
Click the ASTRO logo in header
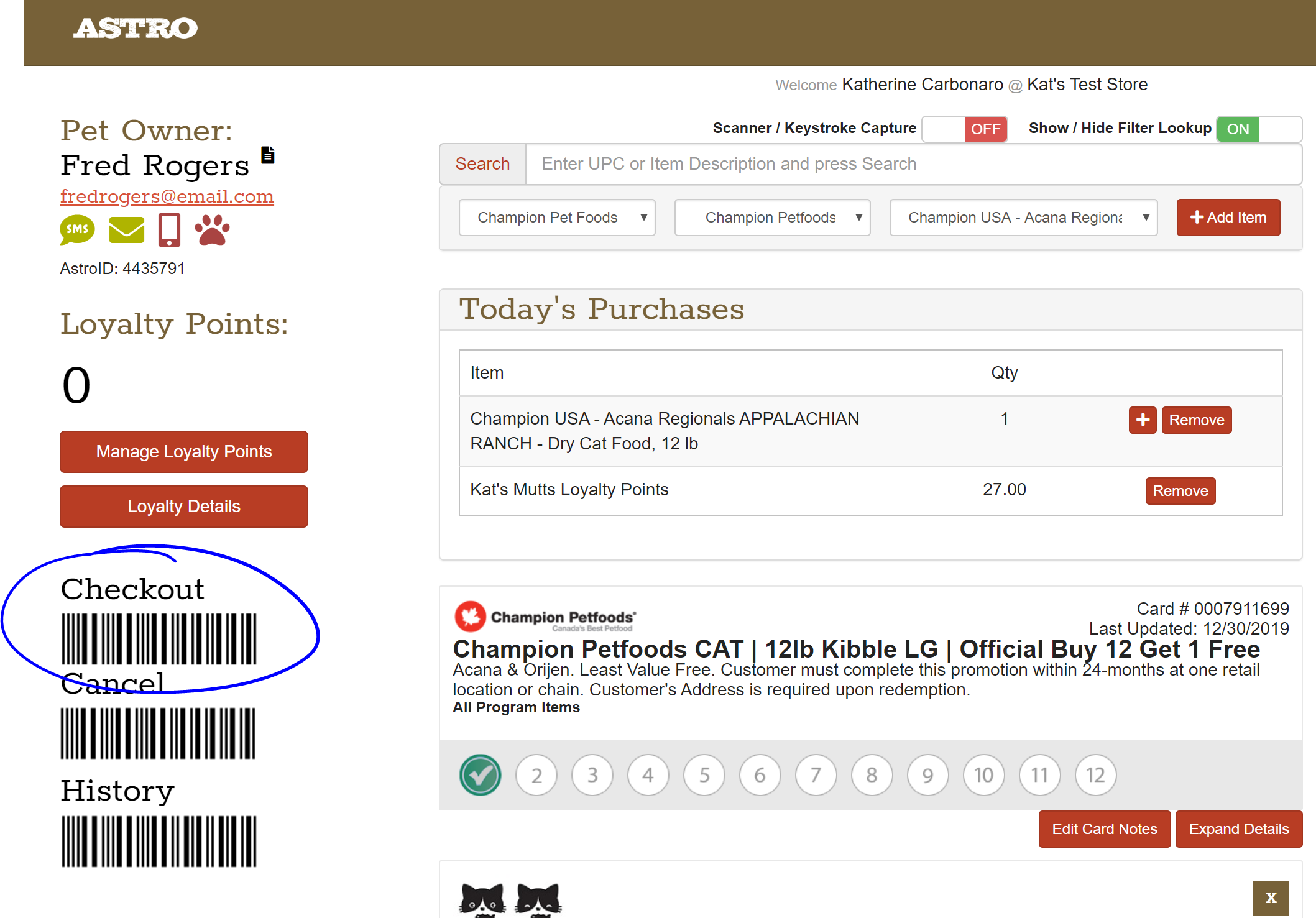click(x=136, y=29)
